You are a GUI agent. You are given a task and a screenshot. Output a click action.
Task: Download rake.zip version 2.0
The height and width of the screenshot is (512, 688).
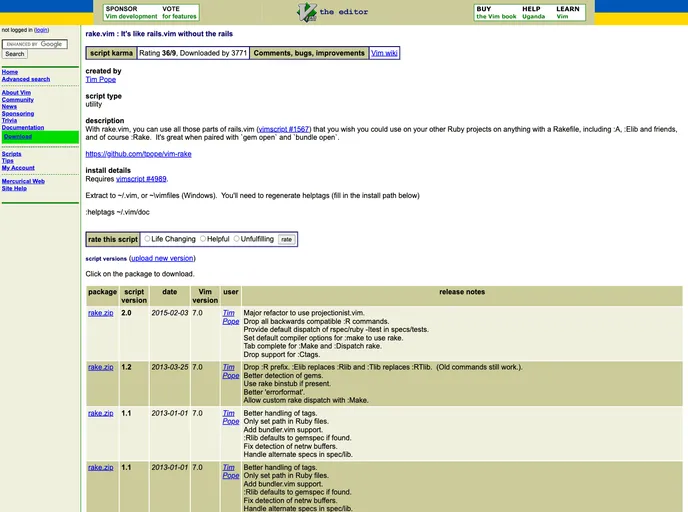pyautogui.click(x=100, y=313)
